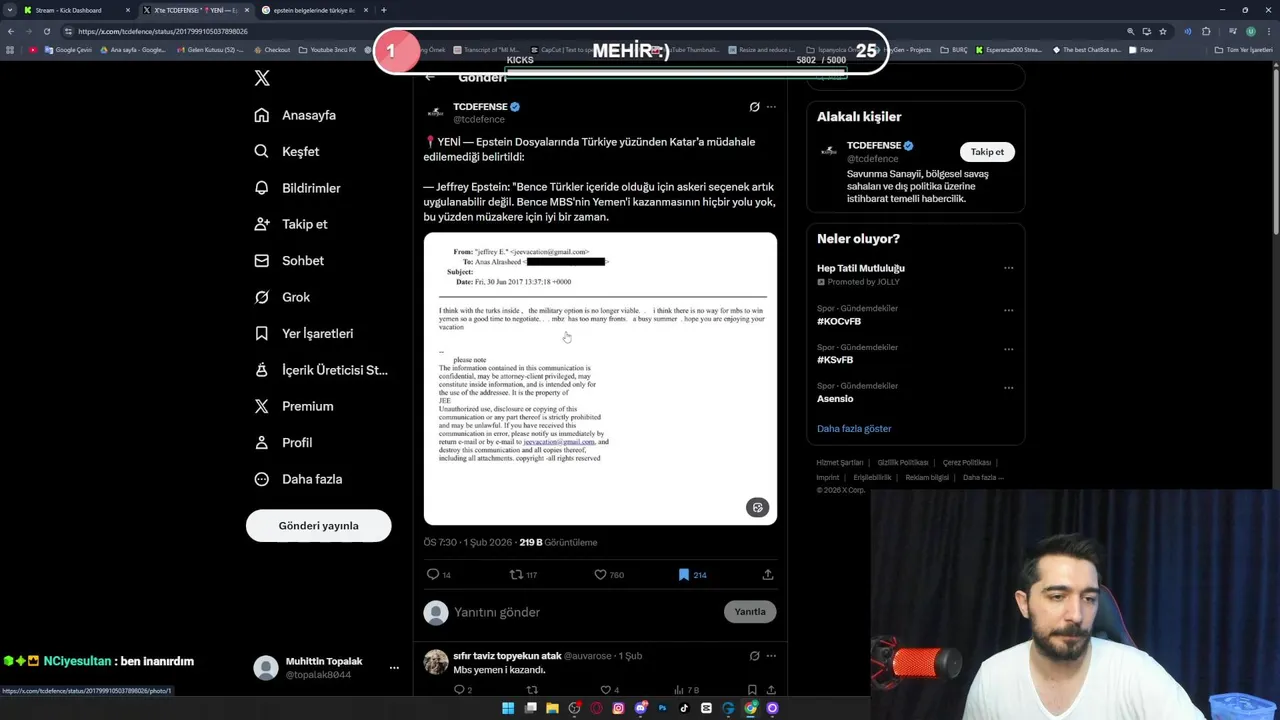Viewport: 1280px width, 720px height.
Task: Open options for the Hep Tatil Mutluluğu trend
Action: (1008, 268)
